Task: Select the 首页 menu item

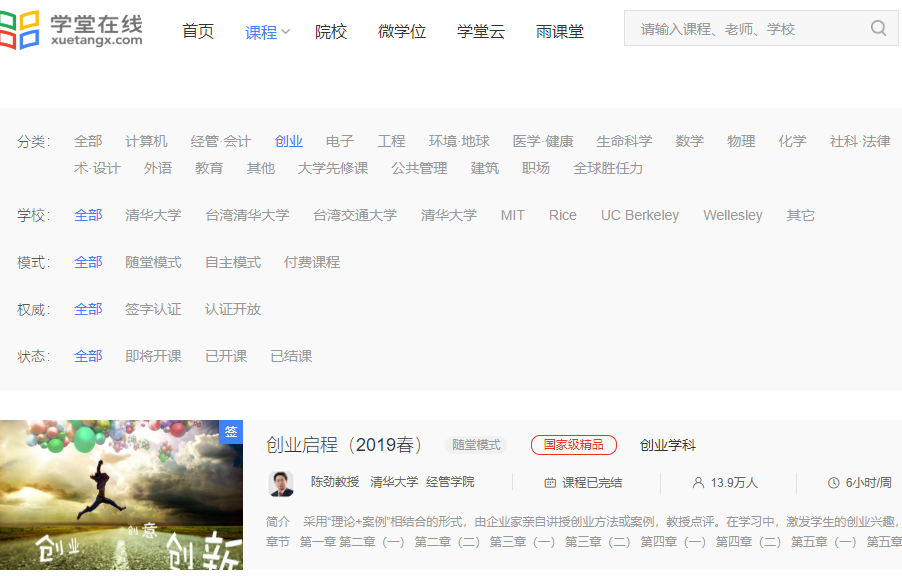Action: pyautogui.click(x=198, y=31)
